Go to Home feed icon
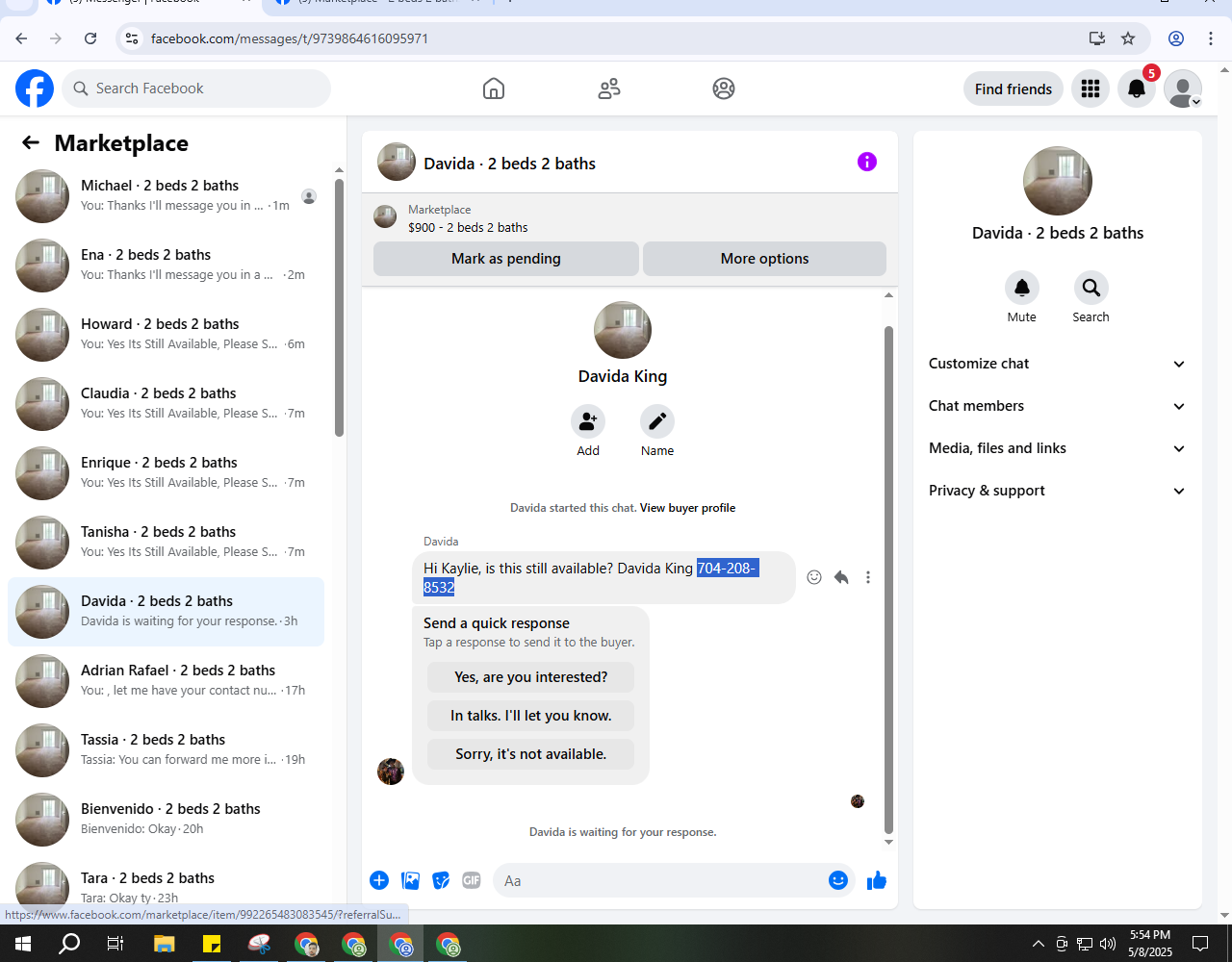The height and width of the screenshot is (962, 1232). [494, 89]
